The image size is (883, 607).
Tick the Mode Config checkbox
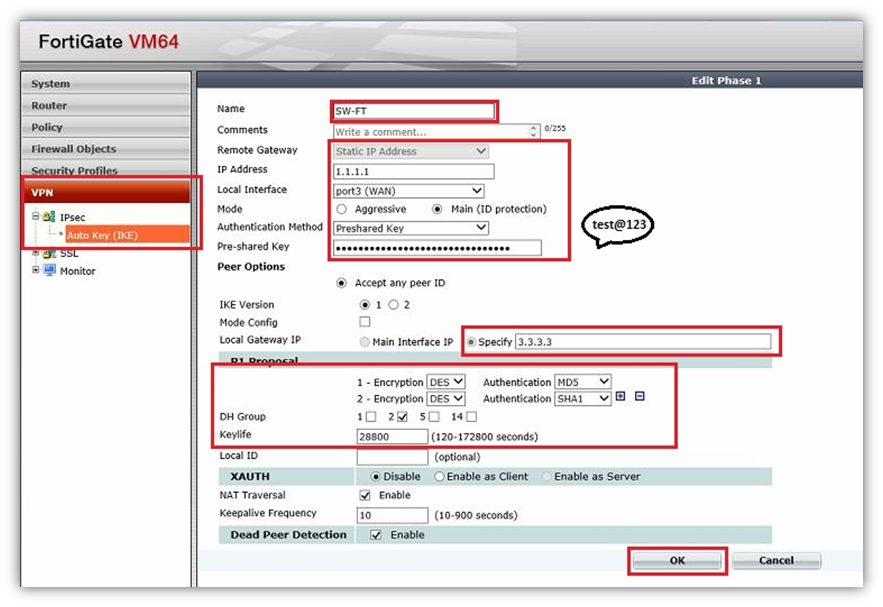(365, 322)
